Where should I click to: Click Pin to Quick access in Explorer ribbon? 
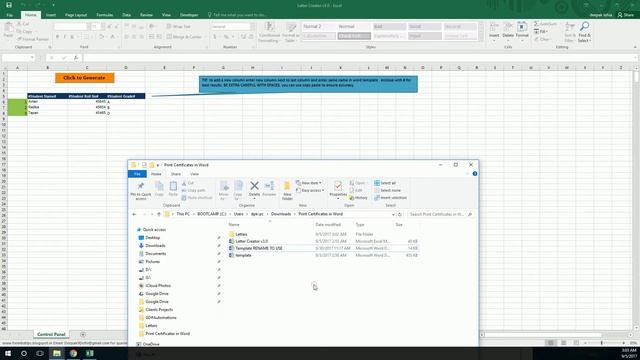(x=140, y=191)
